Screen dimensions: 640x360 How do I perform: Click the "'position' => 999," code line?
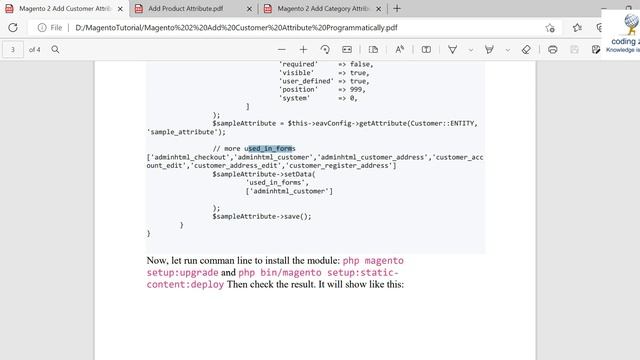click(x=322, y=89)
